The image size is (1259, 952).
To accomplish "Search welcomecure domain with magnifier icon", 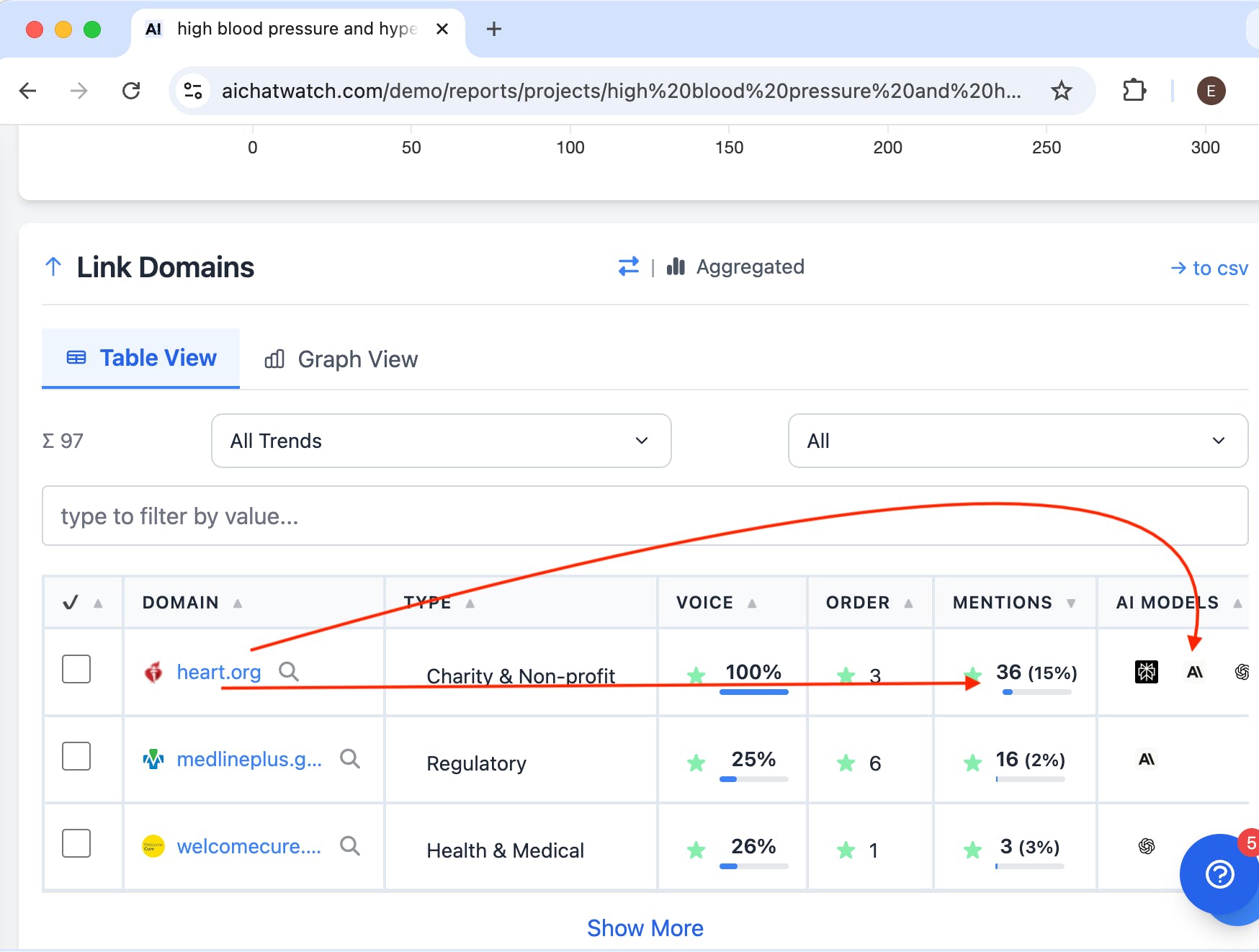I will (350, 845).
